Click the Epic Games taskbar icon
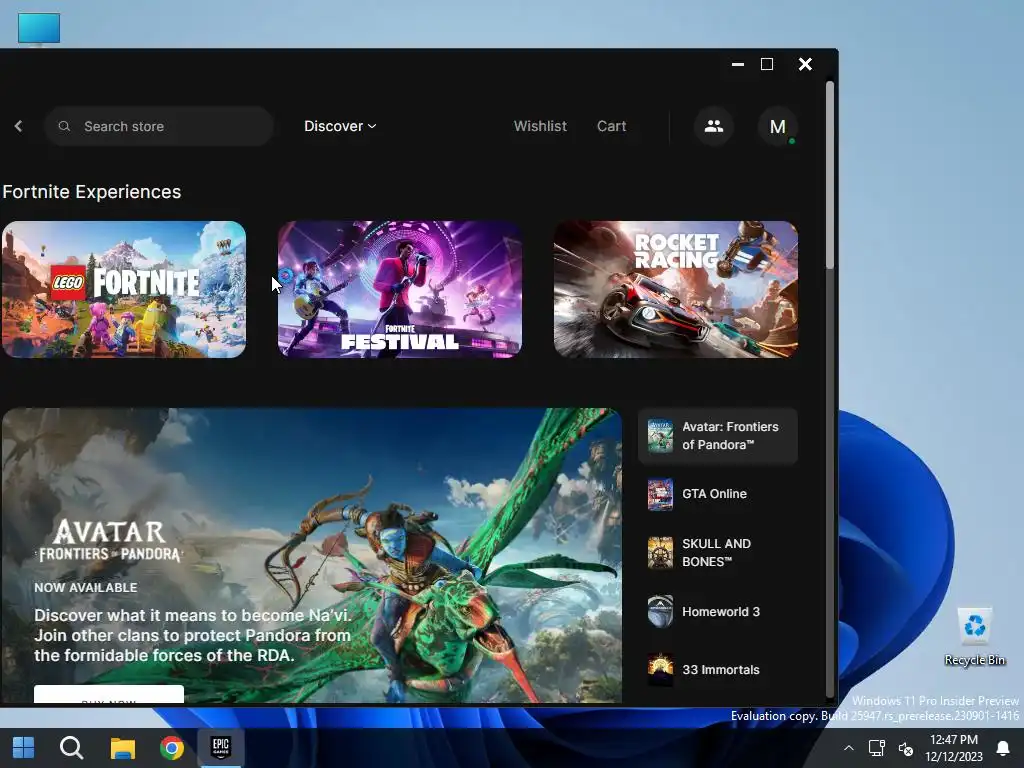1024x768 pixels. (x=221, y=748)
